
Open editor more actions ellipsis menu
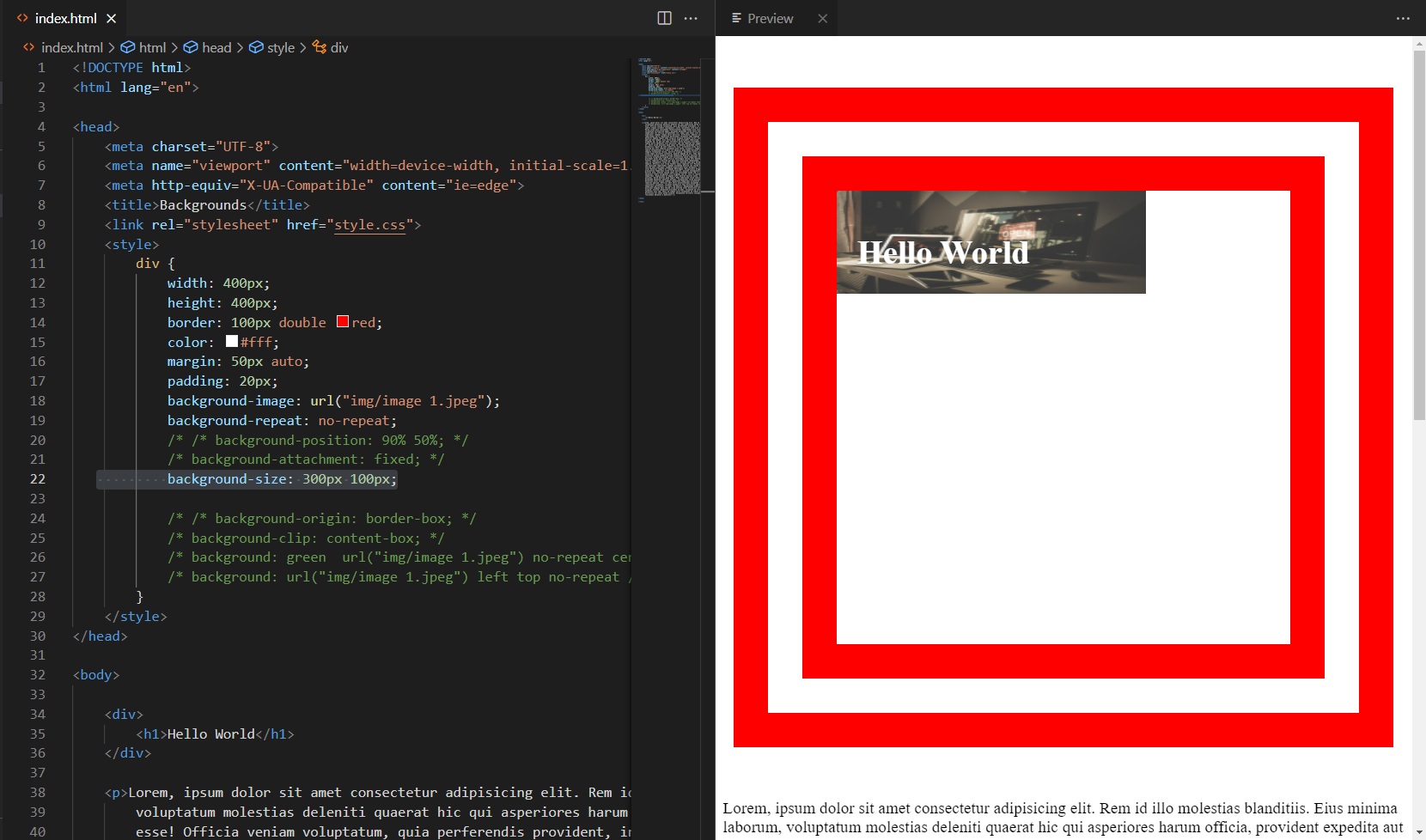click(x=691, y=18)
